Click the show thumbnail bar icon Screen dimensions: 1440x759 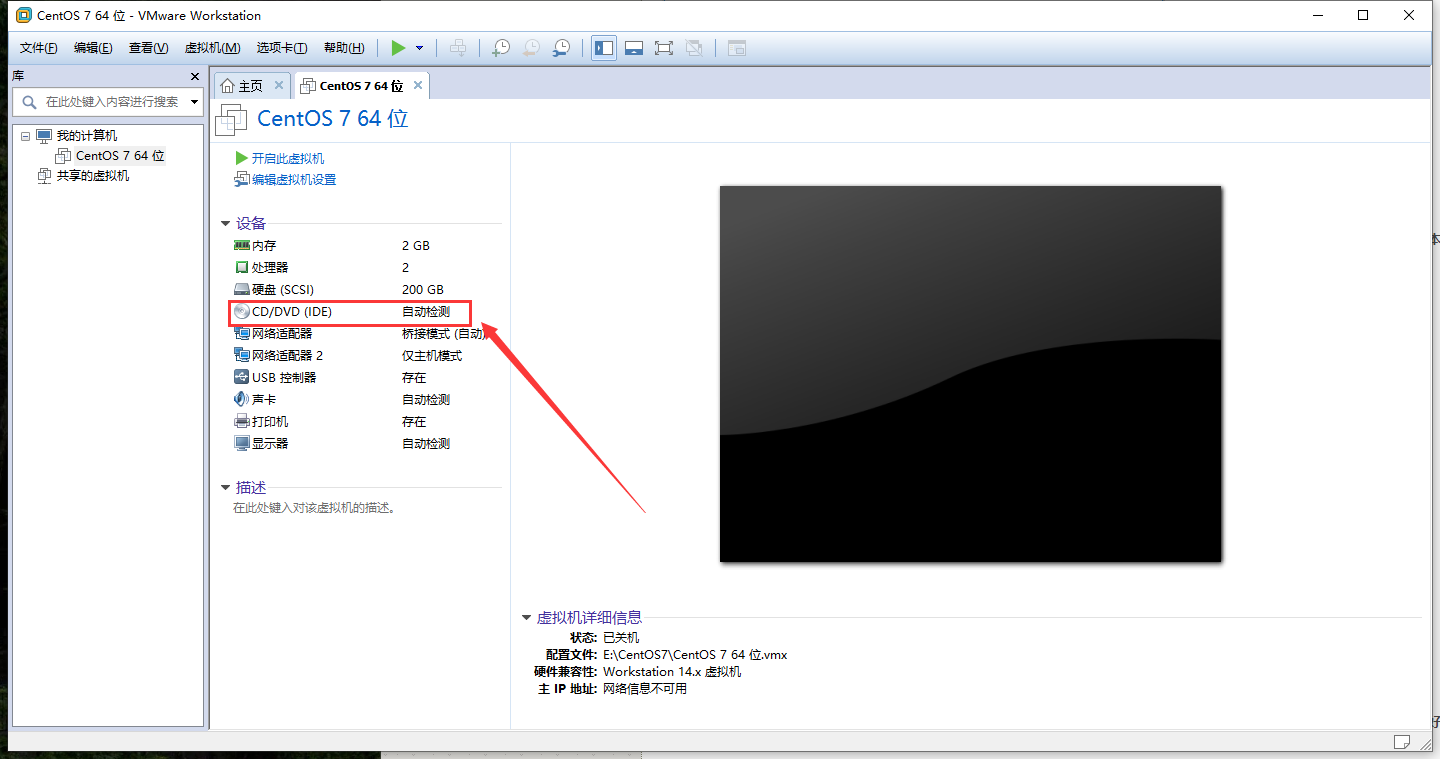coord(634,47)
